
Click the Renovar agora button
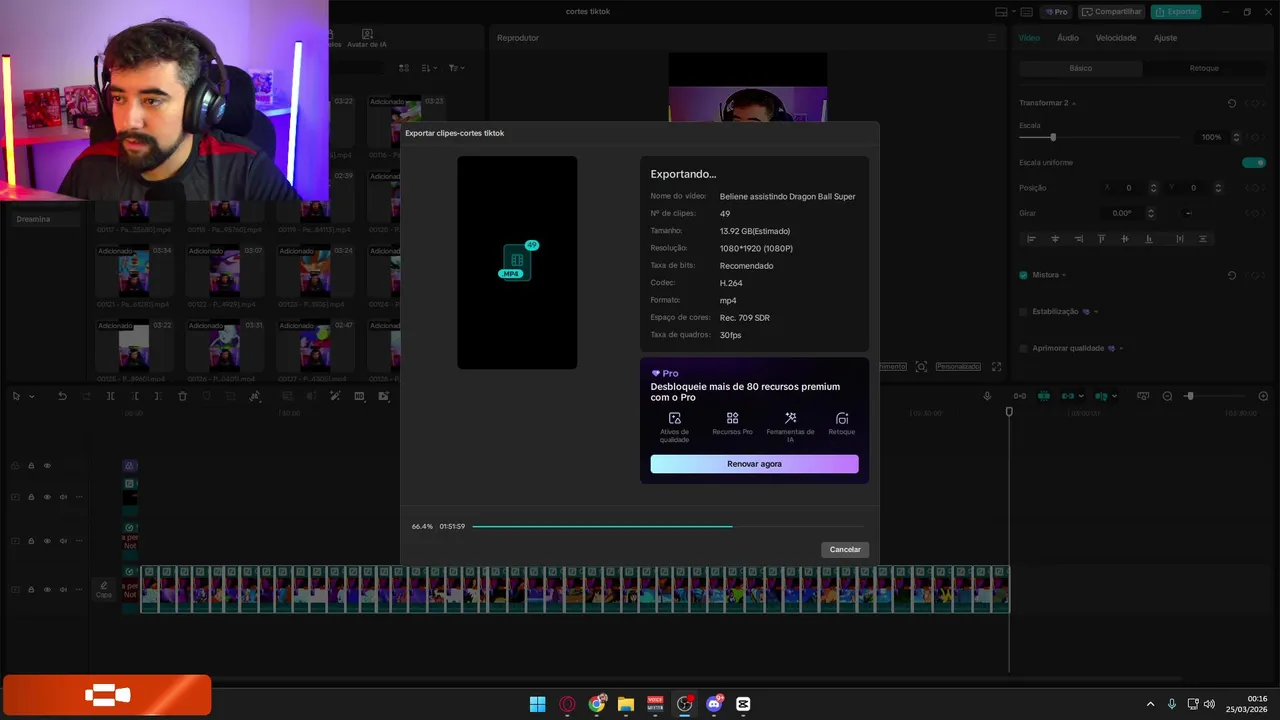click(x=754, y=464)
